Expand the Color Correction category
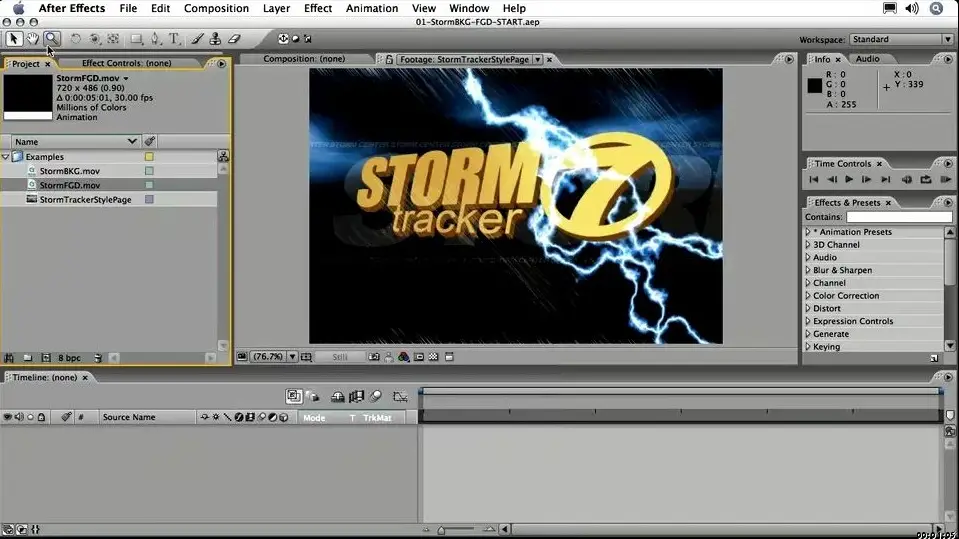The width and height of the screenshot is (959, 539). pos(808,296)
